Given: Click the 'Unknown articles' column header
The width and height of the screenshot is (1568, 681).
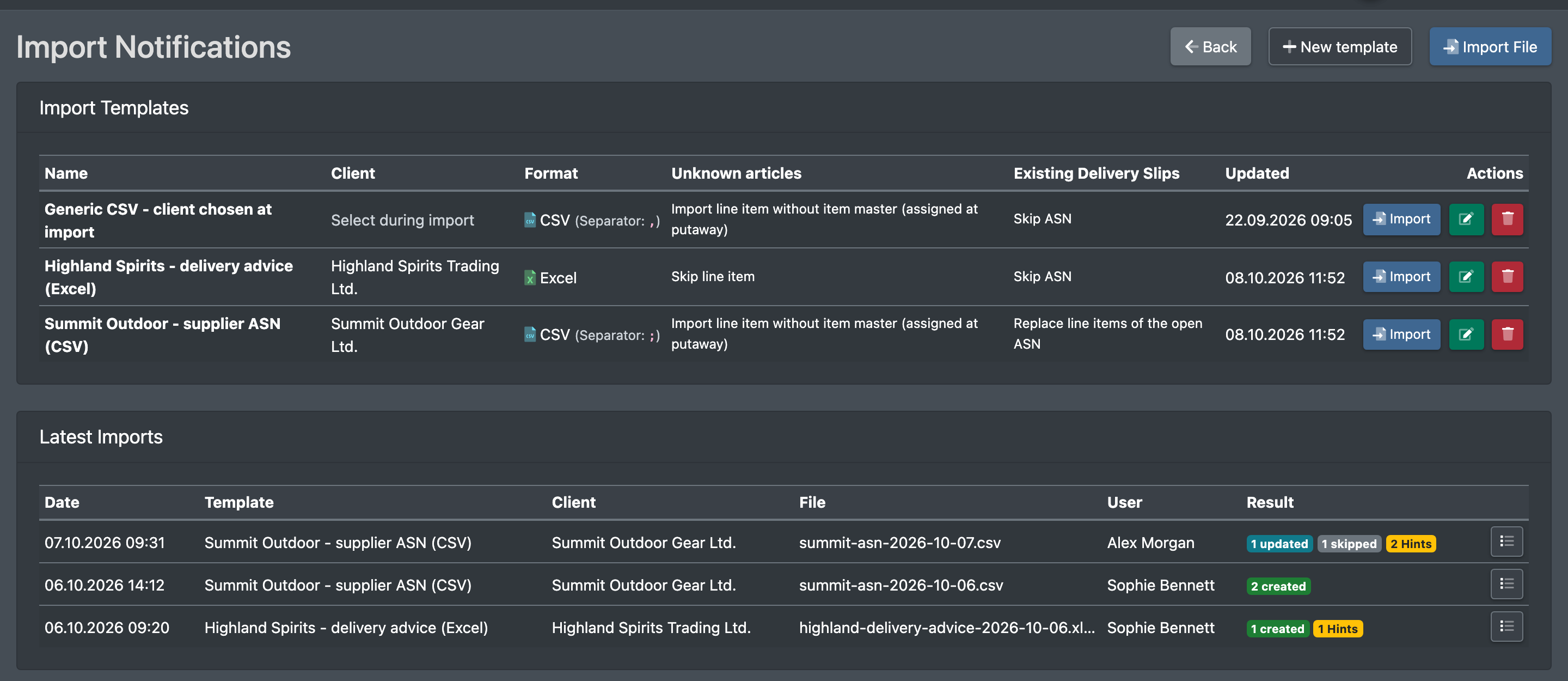Looking at the screenshot, I should pos(736,174).
